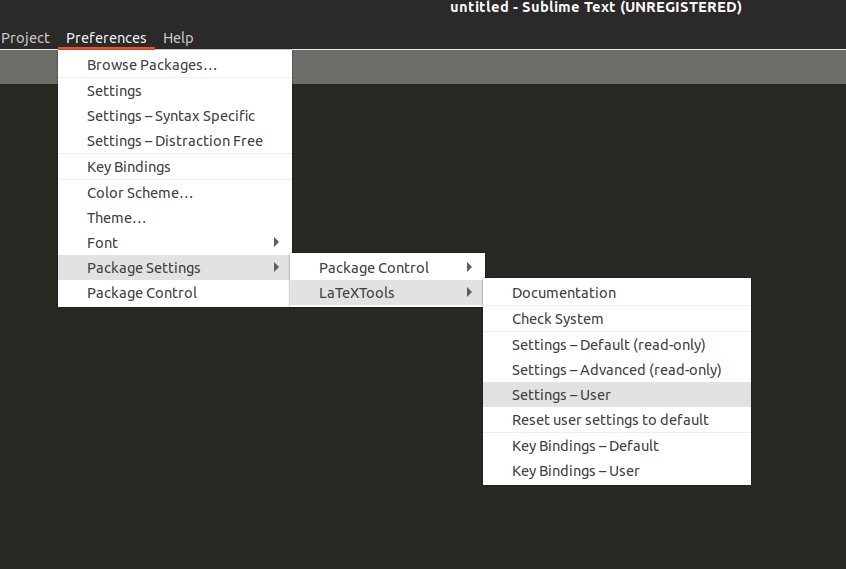Select Settings – Syntax Specific
Image resolution: width=846 pixels, height=569 pixels.
click(x=175, y=116)
